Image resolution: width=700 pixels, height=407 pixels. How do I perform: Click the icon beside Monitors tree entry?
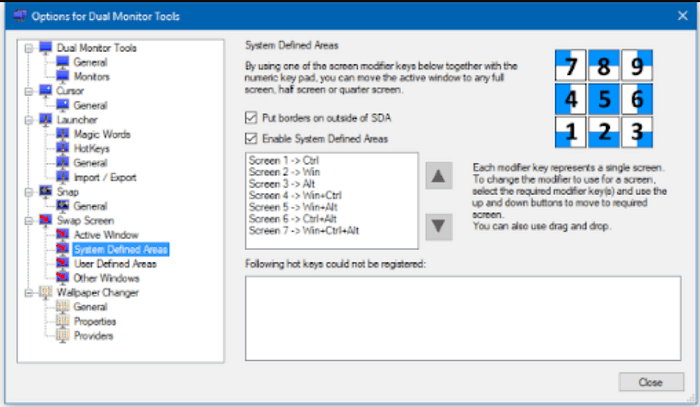62,76
